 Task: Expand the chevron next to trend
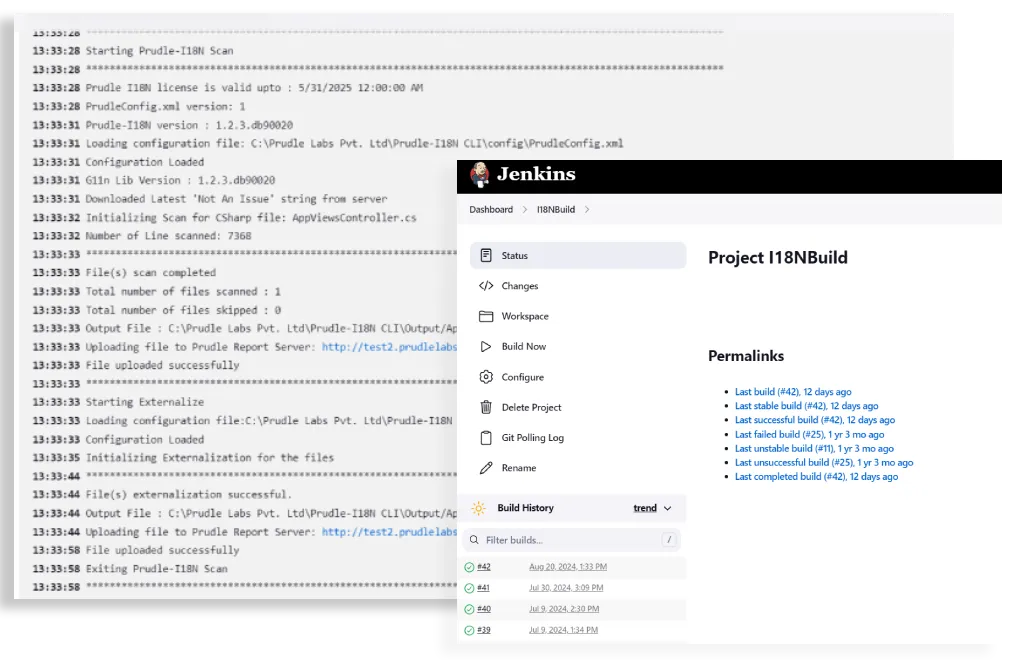(x=667, y=508)
